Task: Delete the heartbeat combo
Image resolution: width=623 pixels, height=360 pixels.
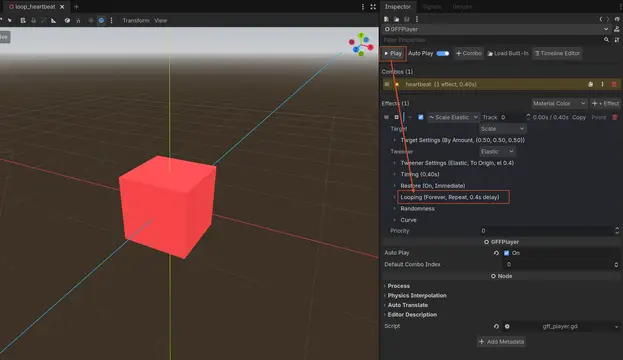Action: tap(614, 84)
